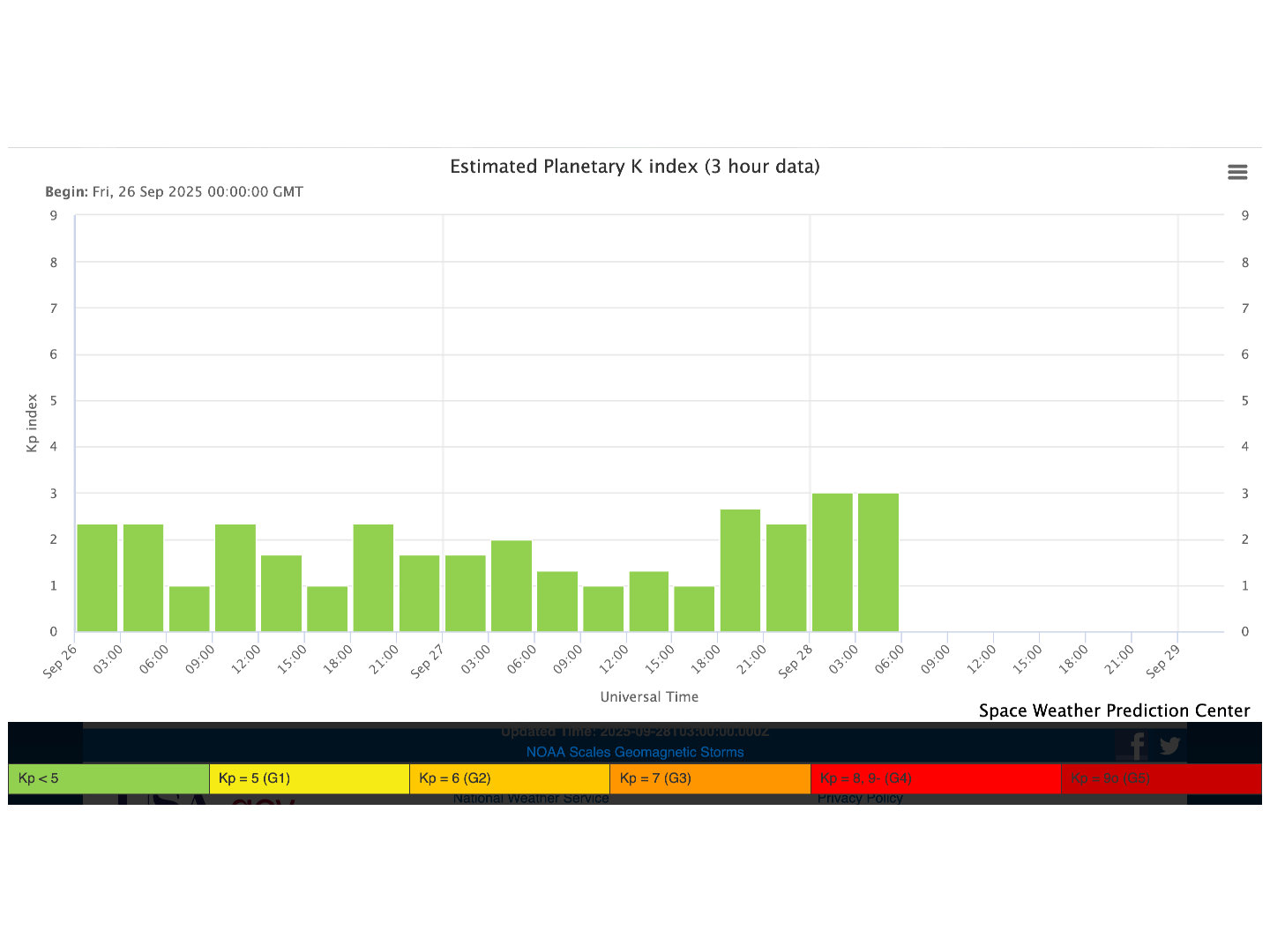Select the green Kp < 5 legend swatch
Screen dimensions: 1270x952
(x=108, y=778)
